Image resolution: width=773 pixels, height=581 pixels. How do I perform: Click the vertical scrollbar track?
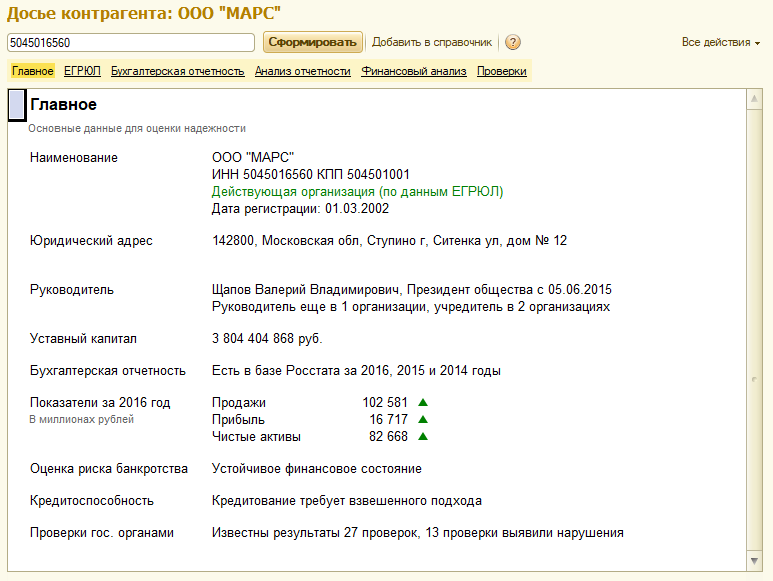754,330
